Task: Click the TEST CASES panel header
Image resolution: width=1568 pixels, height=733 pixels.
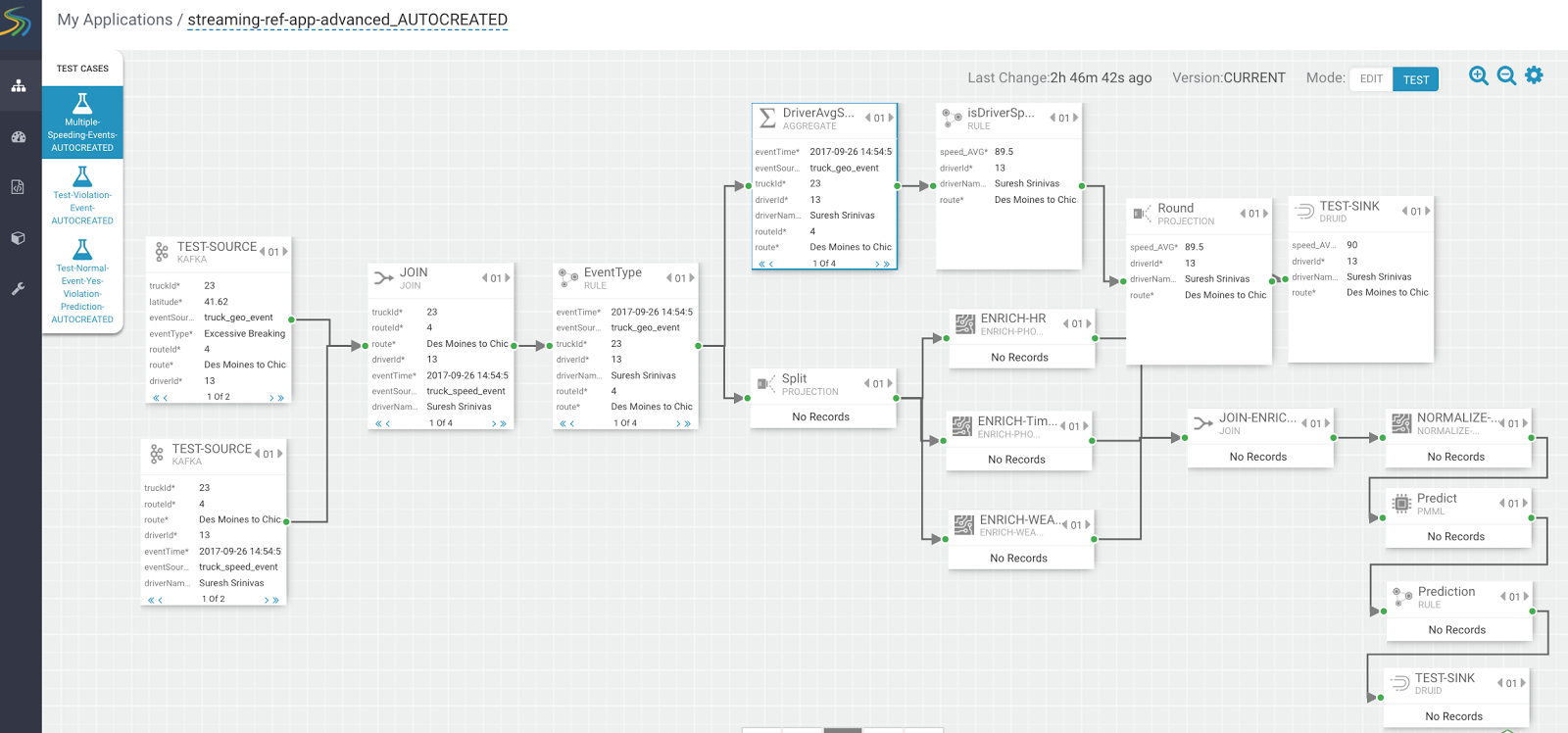Action: (82, 69)
